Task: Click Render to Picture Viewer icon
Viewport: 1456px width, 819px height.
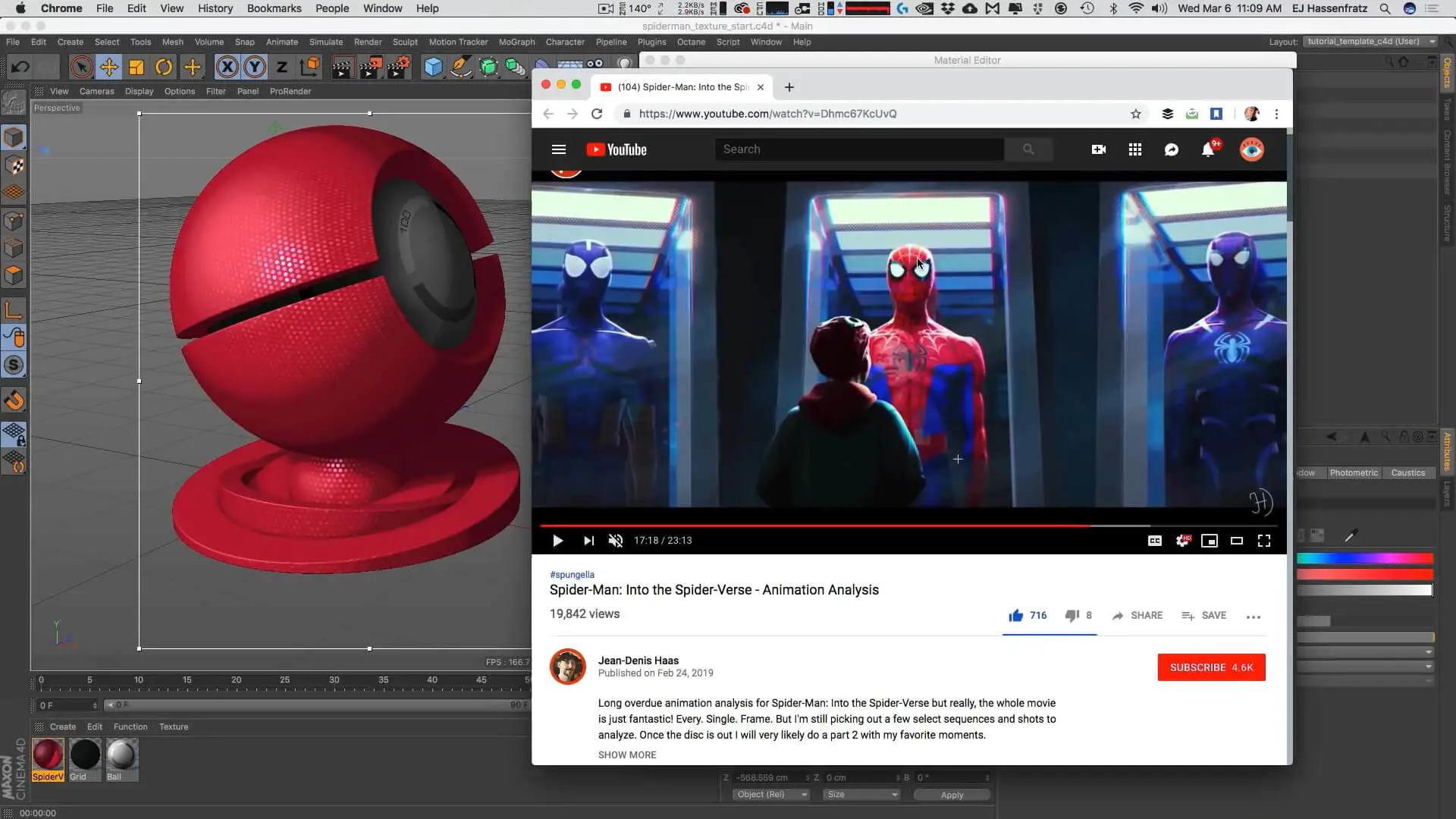Action: point(370,67)
